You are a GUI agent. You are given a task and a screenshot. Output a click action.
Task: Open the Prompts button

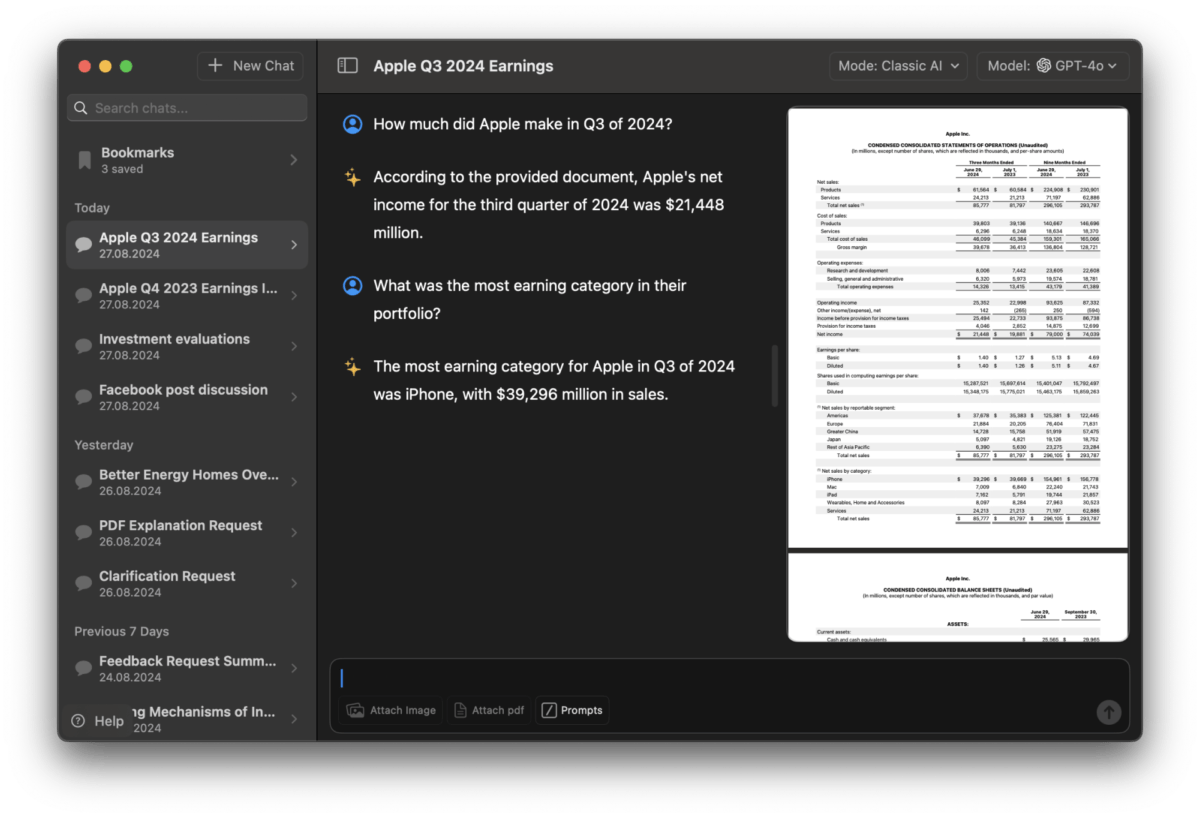pyautogui.click(x=572, y=710)
